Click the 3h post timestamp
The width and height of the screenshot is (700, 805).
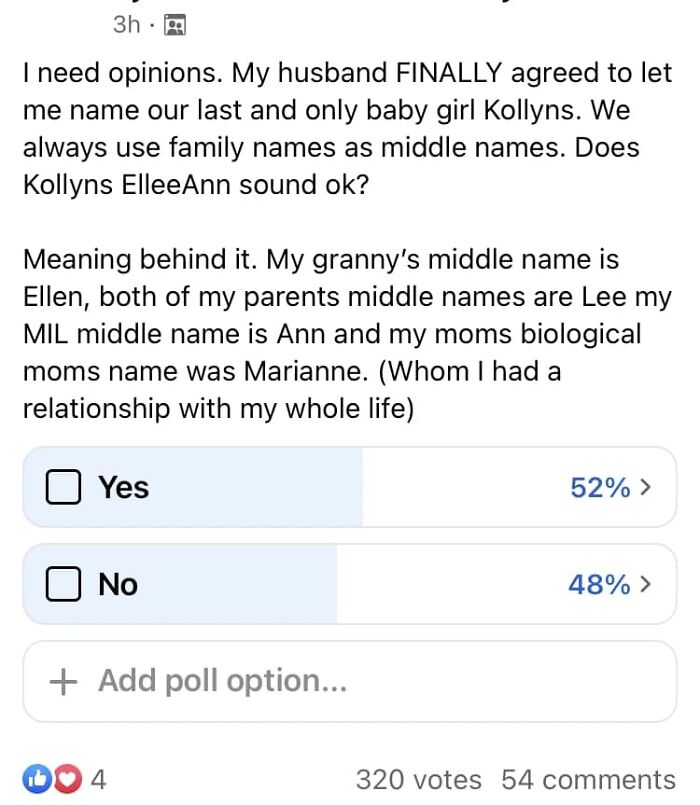pos(127,25)
